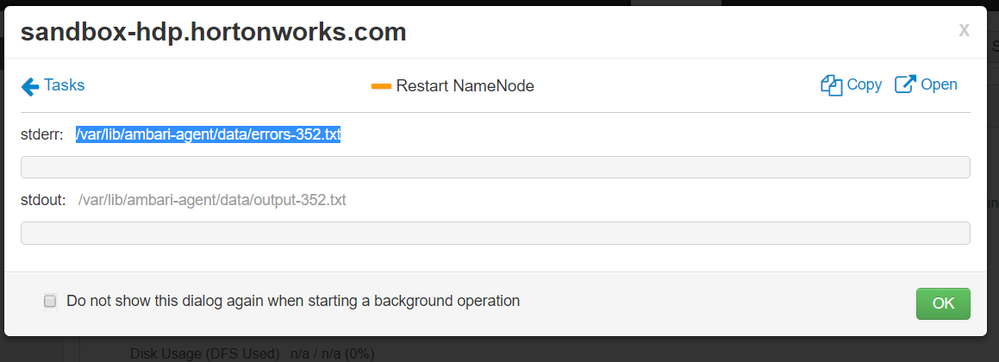Viewport: 999px width, 362px height.
Task: Select the Open text link
Action: 939,85
